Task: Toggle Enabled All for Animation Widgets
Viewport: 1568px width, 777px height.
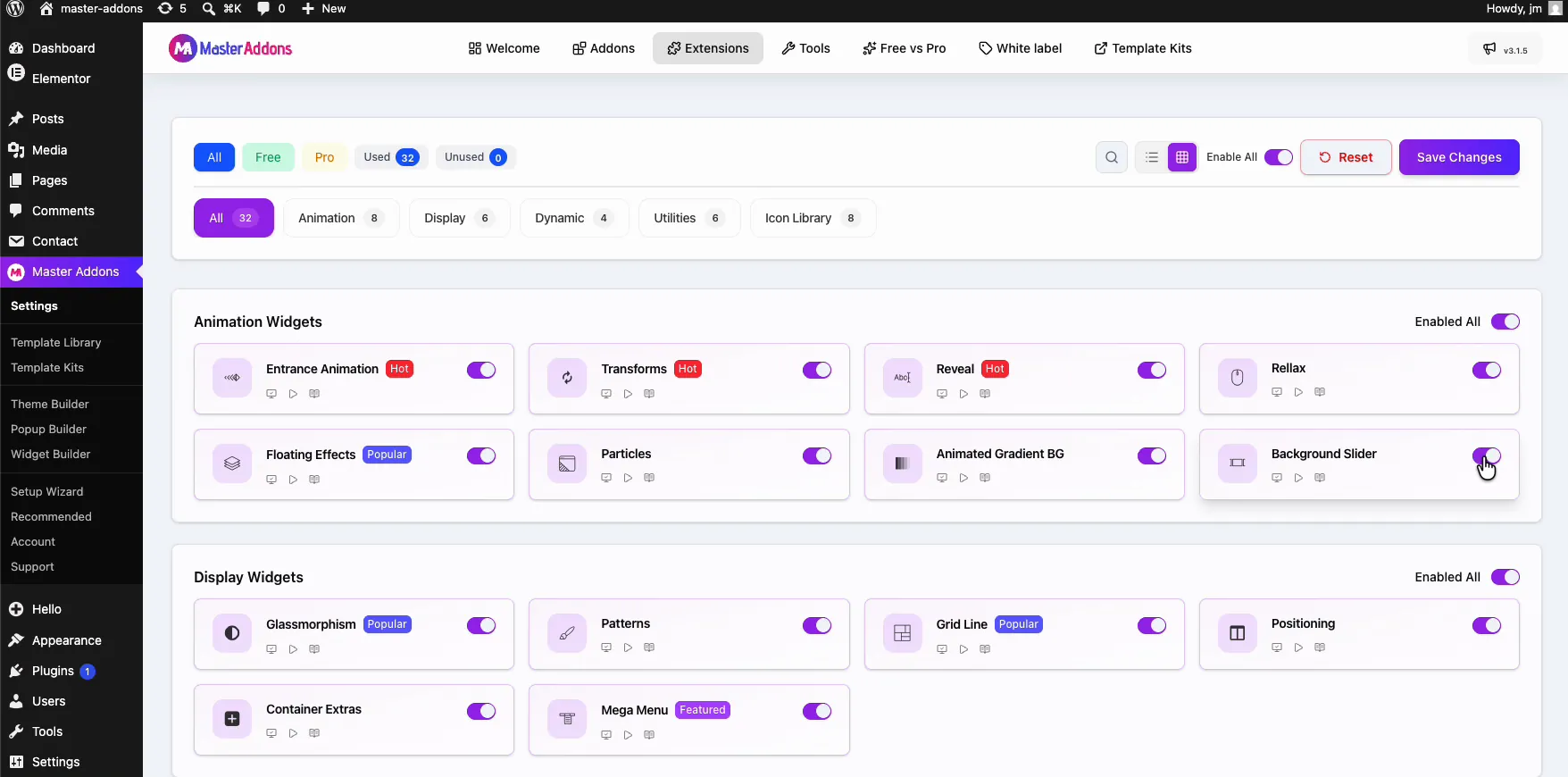Action: pos(1505,322)
